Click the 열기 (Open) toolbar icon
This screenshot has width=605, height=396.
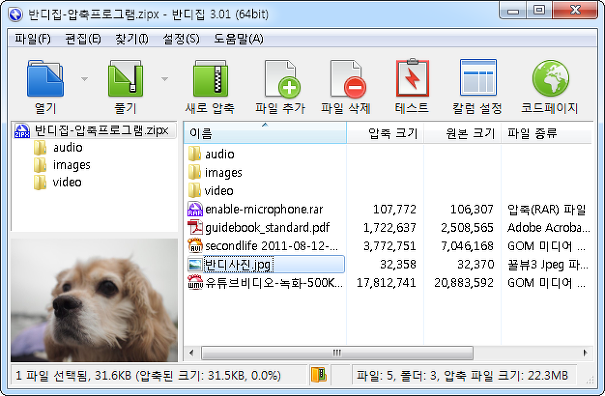pyautogui.click(x=45, y=79)
